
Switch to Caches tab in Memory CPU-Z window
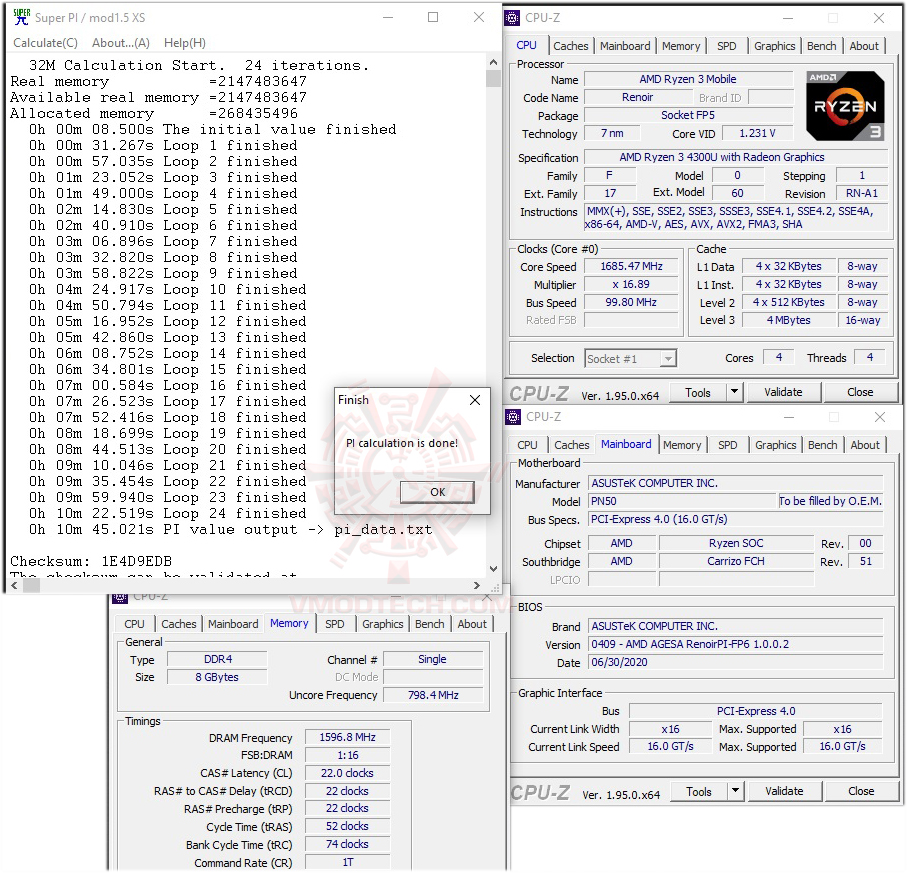179,624
